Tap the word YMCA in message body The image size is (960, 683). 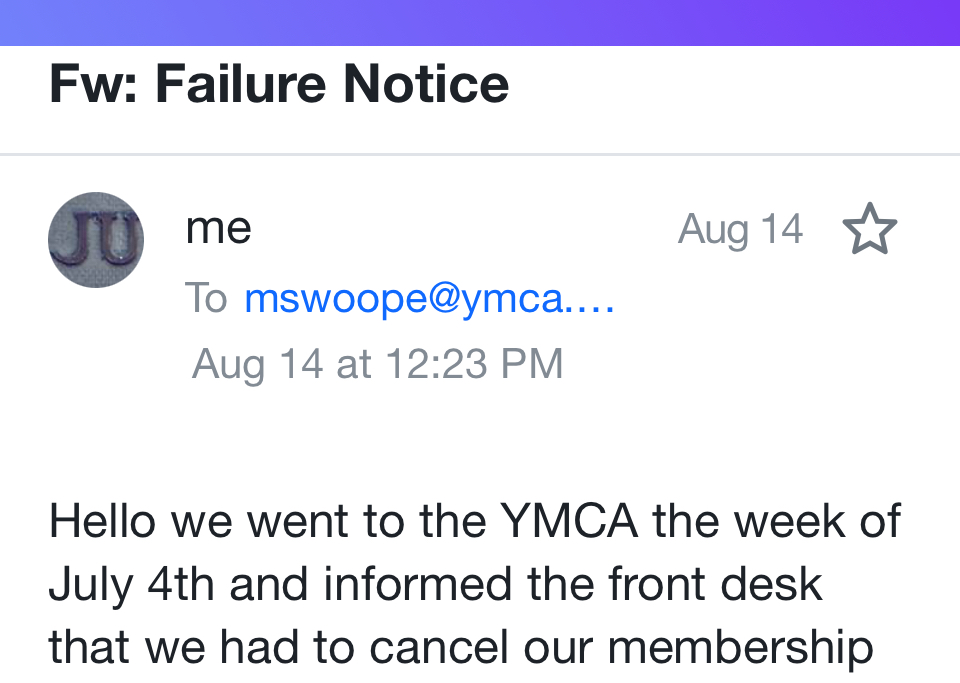pyautogui.click(x=570, y=522)
